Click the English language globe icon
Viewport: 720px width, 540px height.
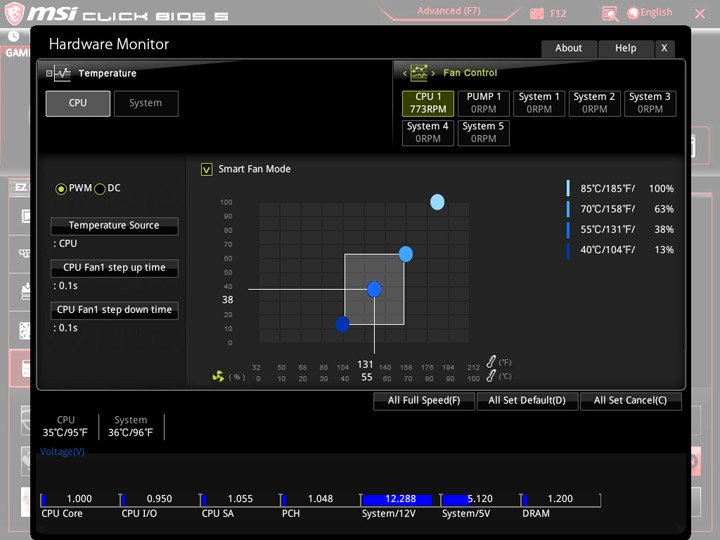633,13
